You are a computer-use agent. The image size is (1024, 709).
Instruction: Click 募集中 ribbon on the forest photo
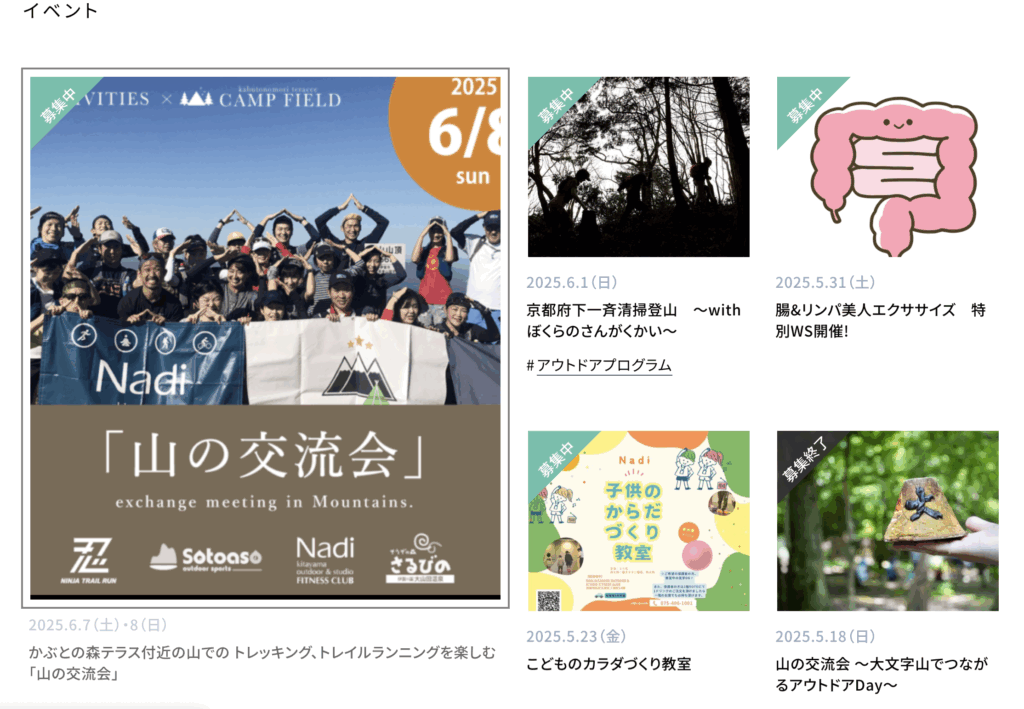click(555, 104)
